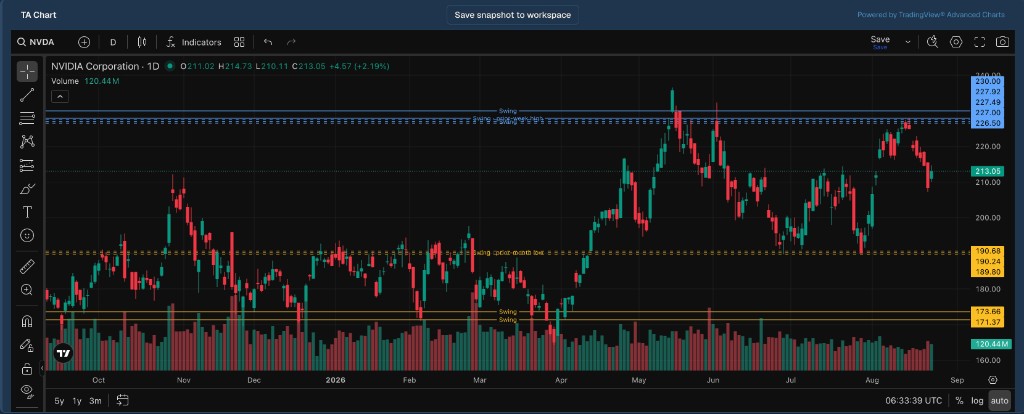Save the chart layout with Save button
Screen dimensions: 1024x414
tap(880, 42)
